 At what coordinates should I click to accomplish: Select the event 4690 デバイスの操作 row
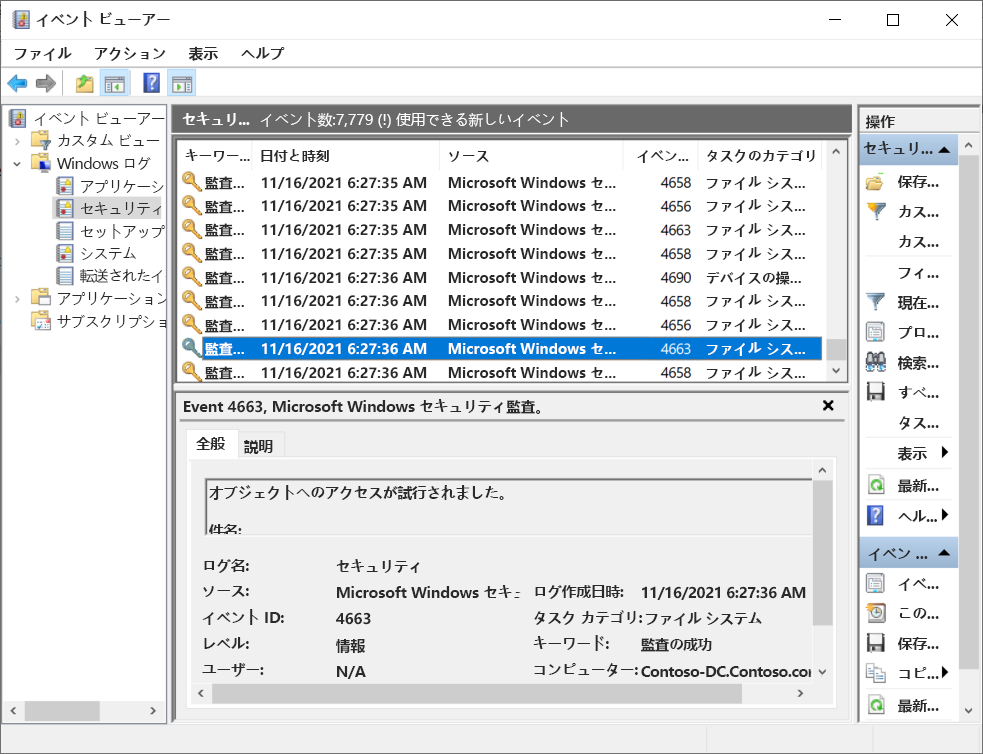(x=502, y=278)
